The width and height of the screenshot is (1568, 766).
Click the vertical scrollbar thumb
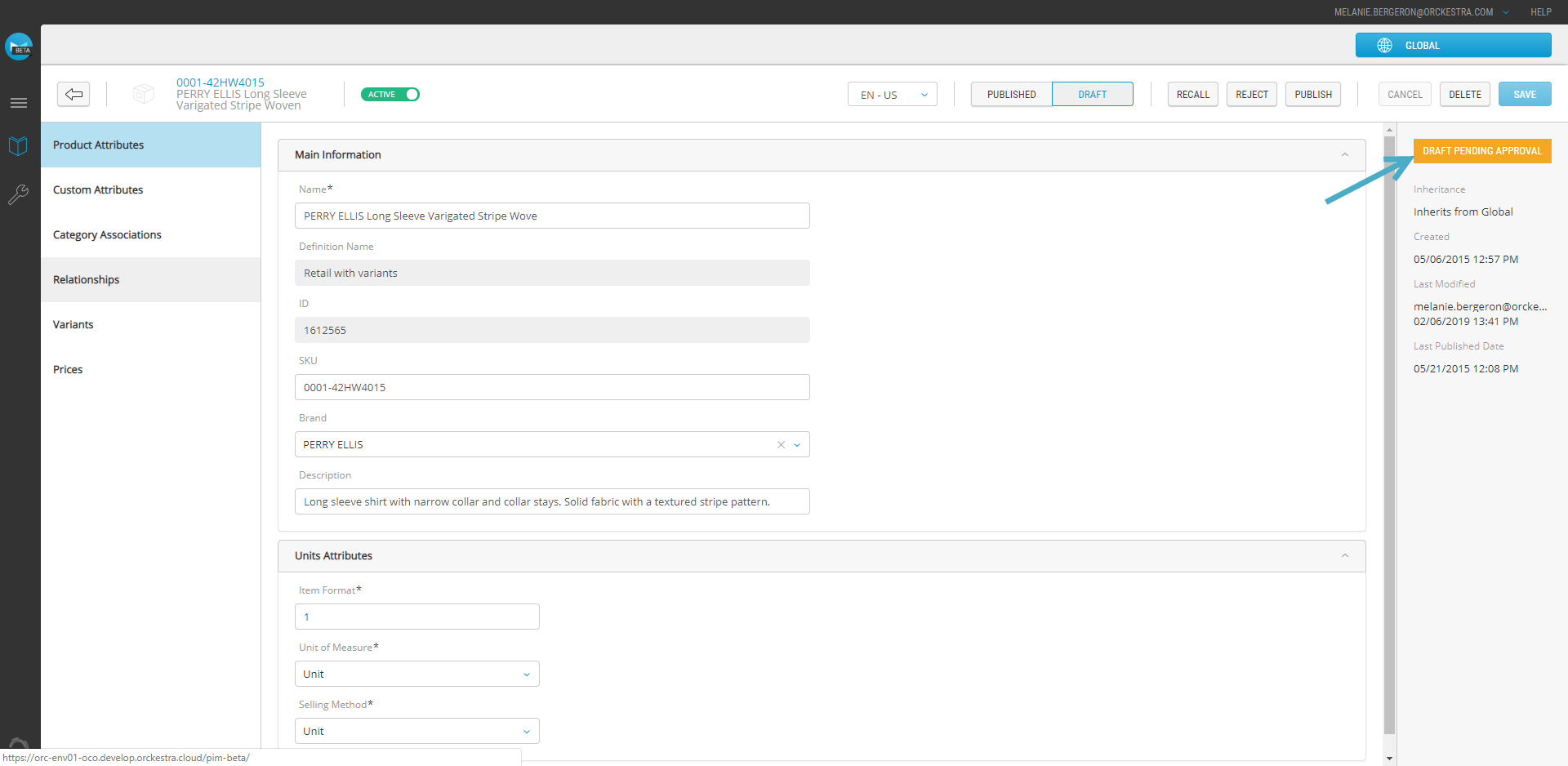coord(1389,433)
